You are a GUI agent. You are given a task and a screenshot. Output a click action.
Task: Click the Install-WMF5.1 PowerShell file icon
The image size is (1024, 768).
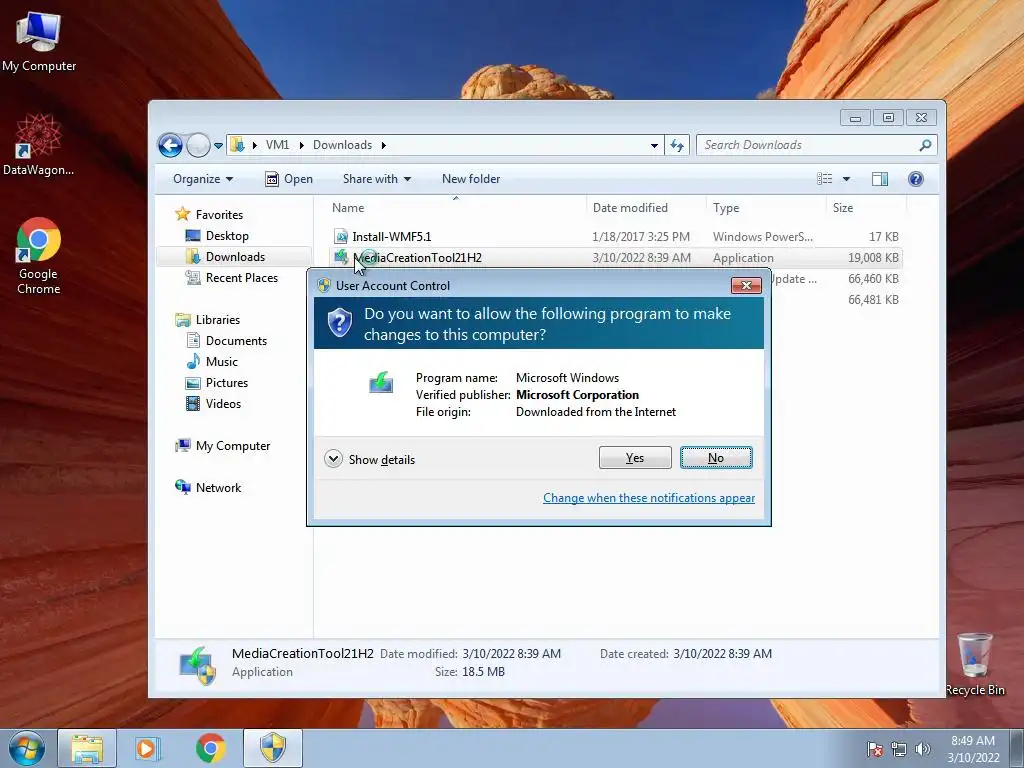pyautogui.click(x=341, y=236)
